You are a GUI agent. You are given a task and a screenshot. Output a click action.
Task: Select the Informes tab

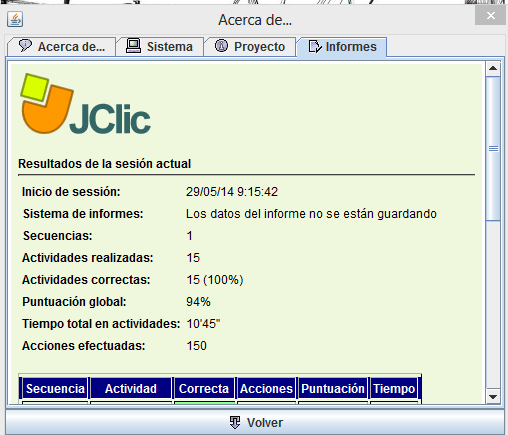tap(342, 47)
